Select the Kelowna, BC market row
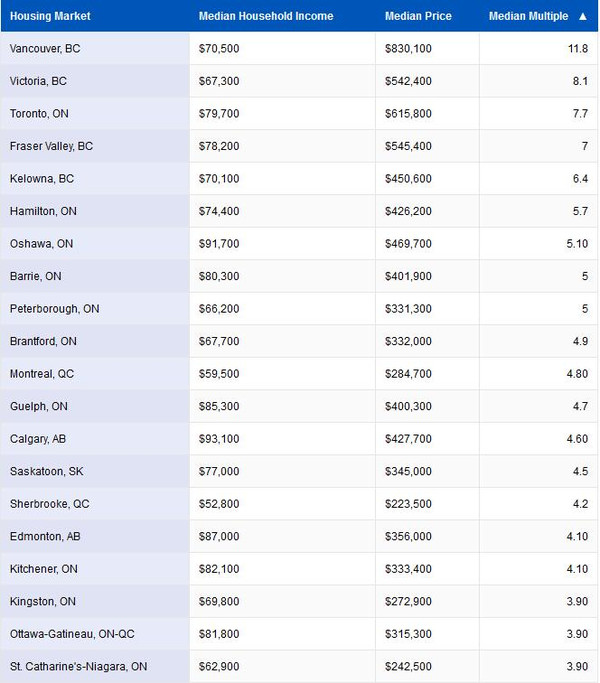This screenshot has width=600, height=683. pyautogui.click(x=42, y=179)
